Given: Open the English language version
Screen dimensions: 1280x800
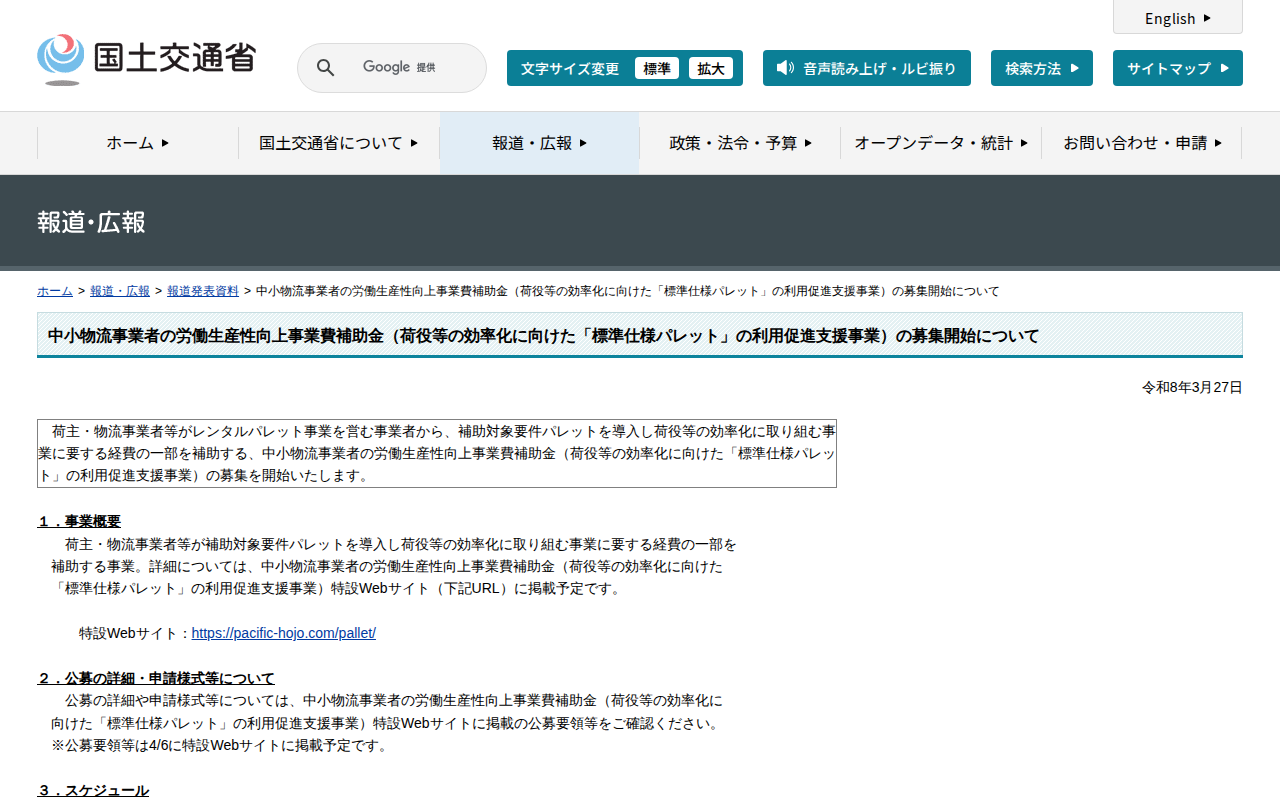Looking at the screenshot, I should [1178, 18].
